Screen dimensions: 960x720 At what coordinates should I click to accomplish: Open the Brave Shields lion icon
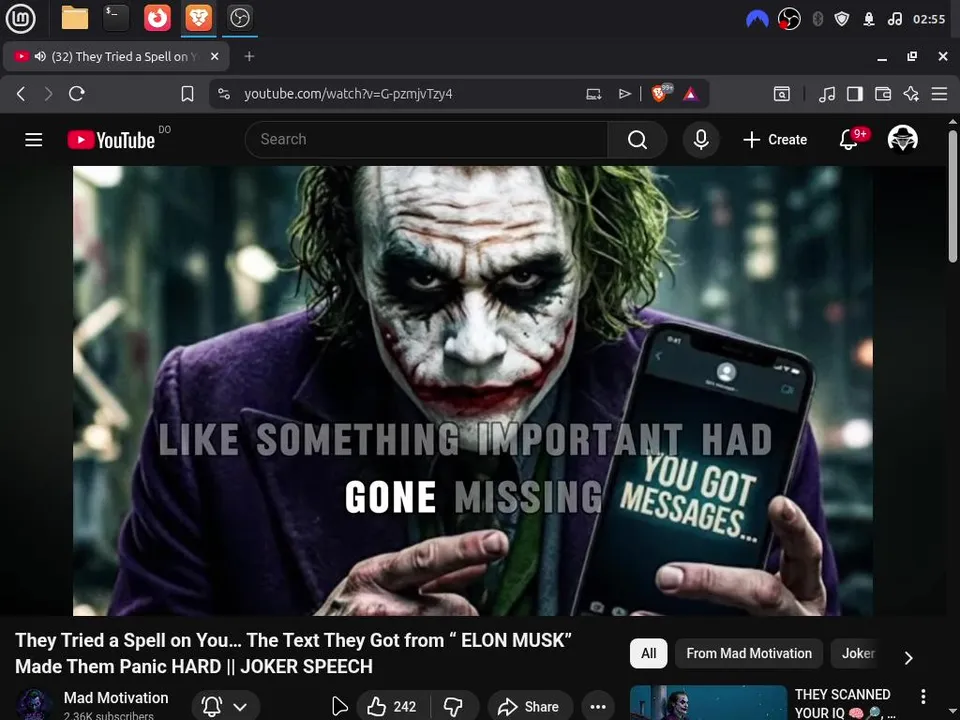click(x=661, y=93)
